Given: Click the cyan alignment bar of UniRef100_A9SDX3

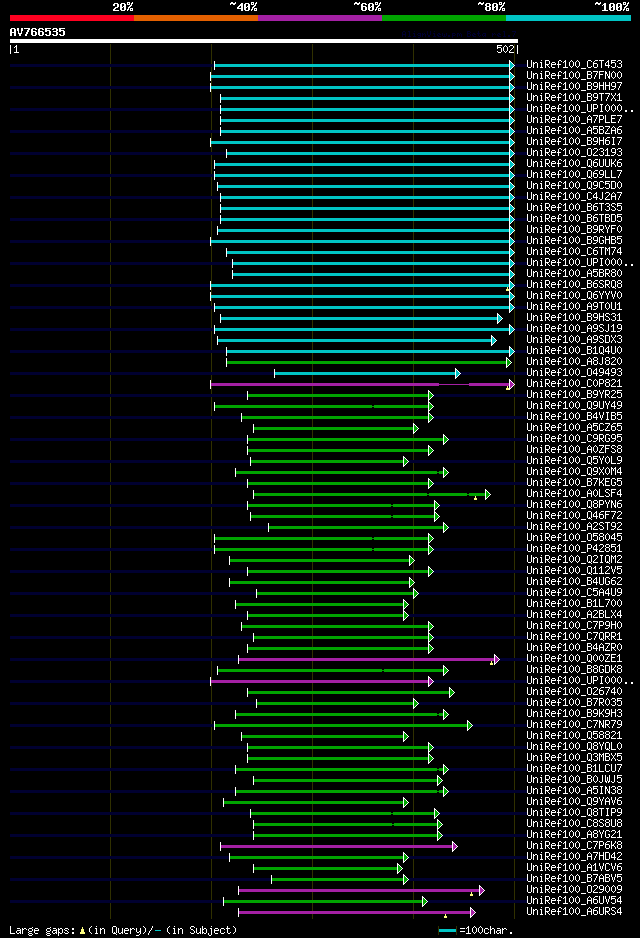Looking at the screenshot, I should click(355, 341).
